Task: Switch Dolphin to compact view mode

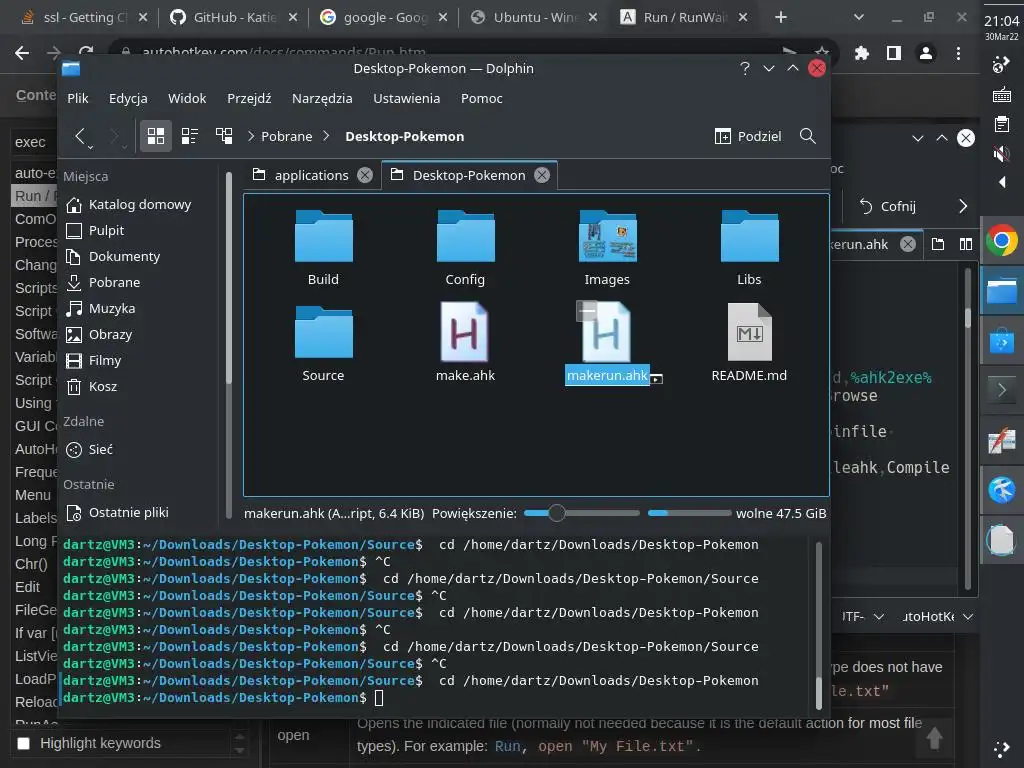Action: (x=190, y=136)
